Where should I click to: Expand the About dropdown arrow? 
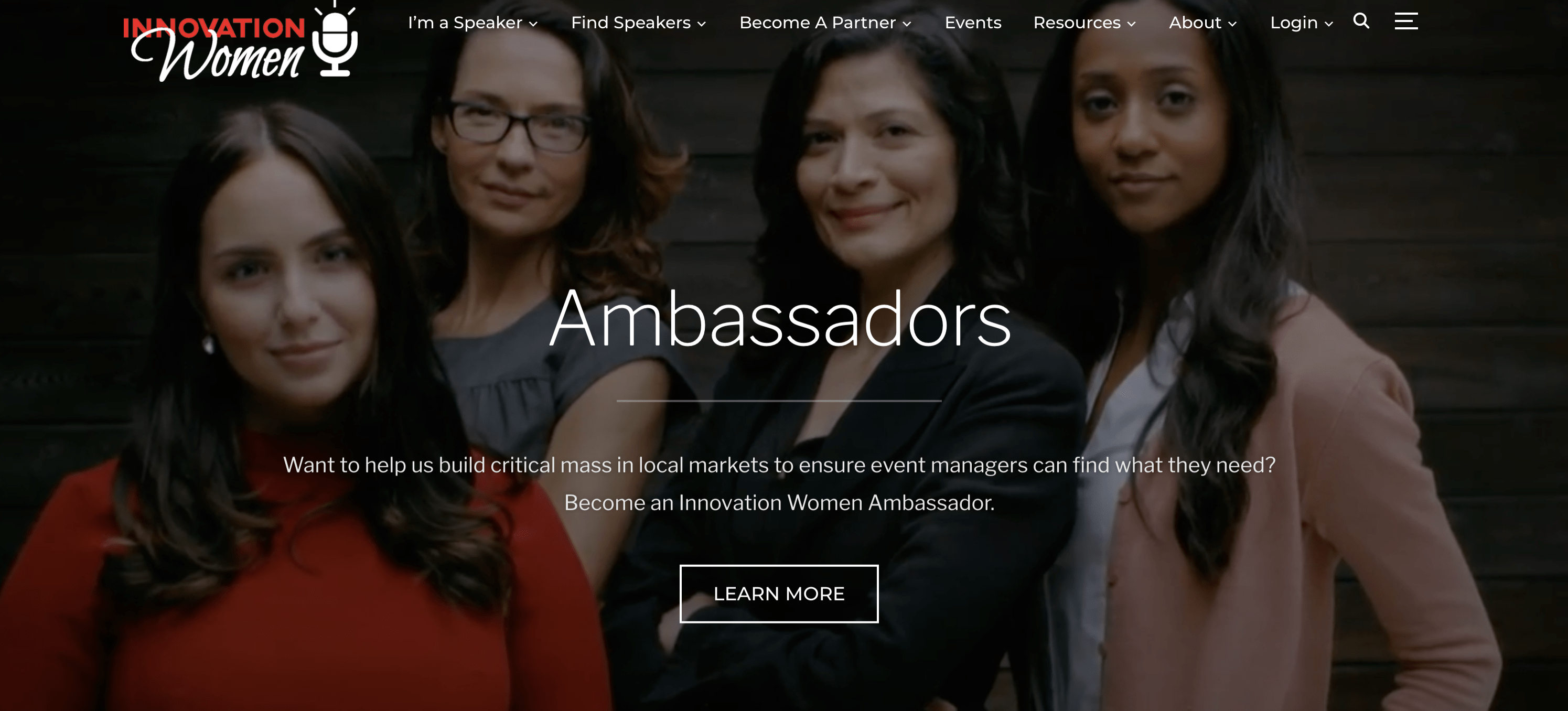[1232, 24]
